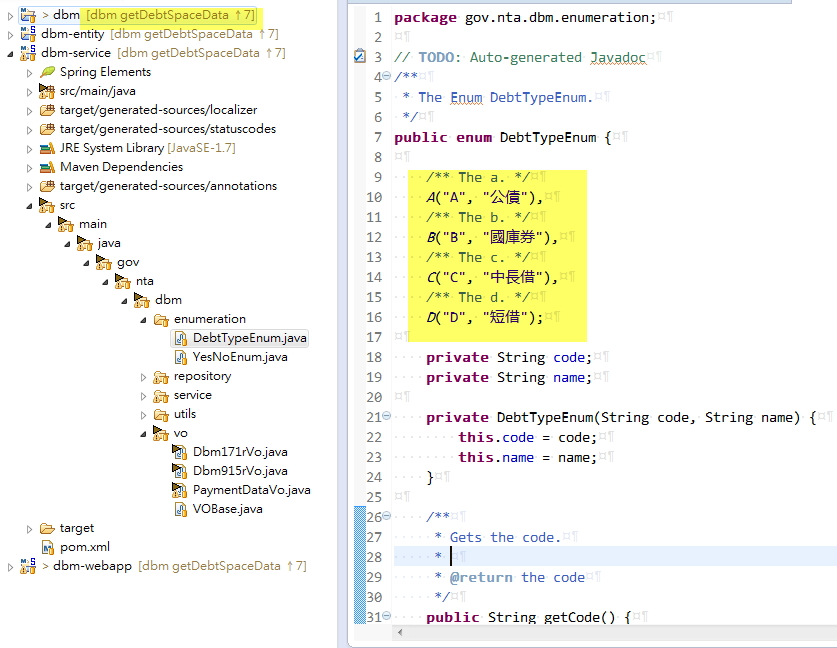Click the dbm-entity Maven project icon
Viewport: 837px width, 648px height.
click(x=28, y=34)
